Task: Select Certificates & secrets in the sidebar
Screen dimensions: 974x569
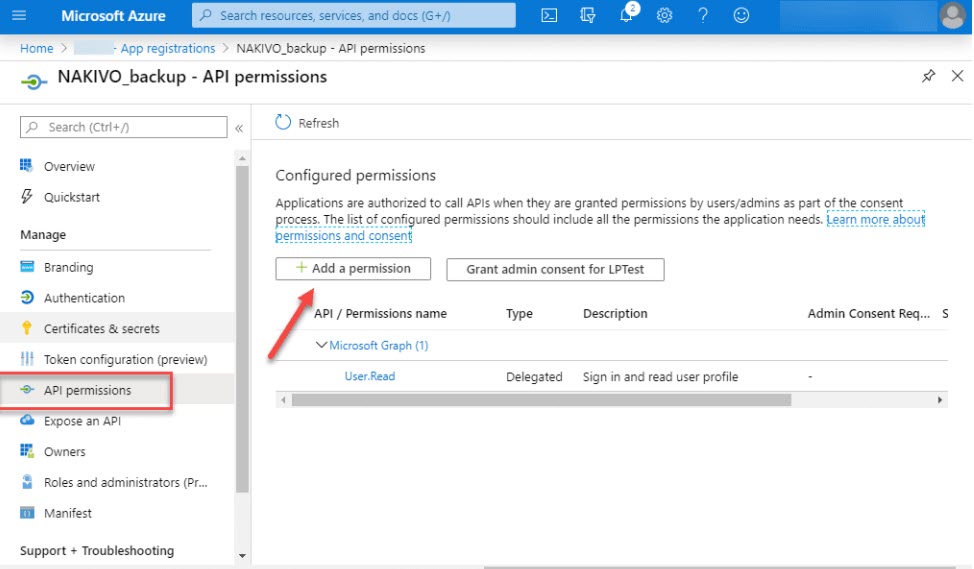Action: click(101, 329)
